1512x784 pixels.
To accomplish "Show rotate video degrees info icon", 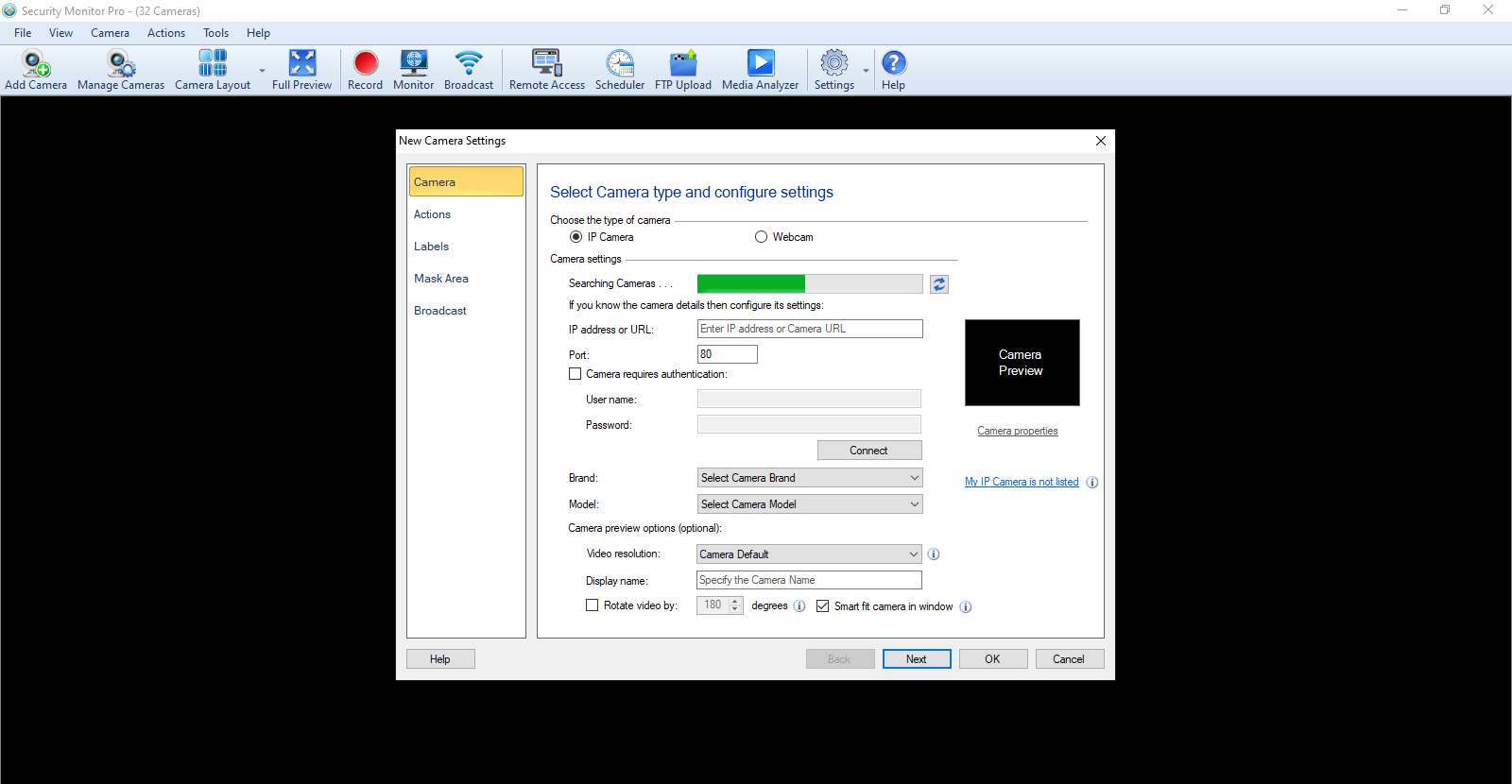I will 799,606.
